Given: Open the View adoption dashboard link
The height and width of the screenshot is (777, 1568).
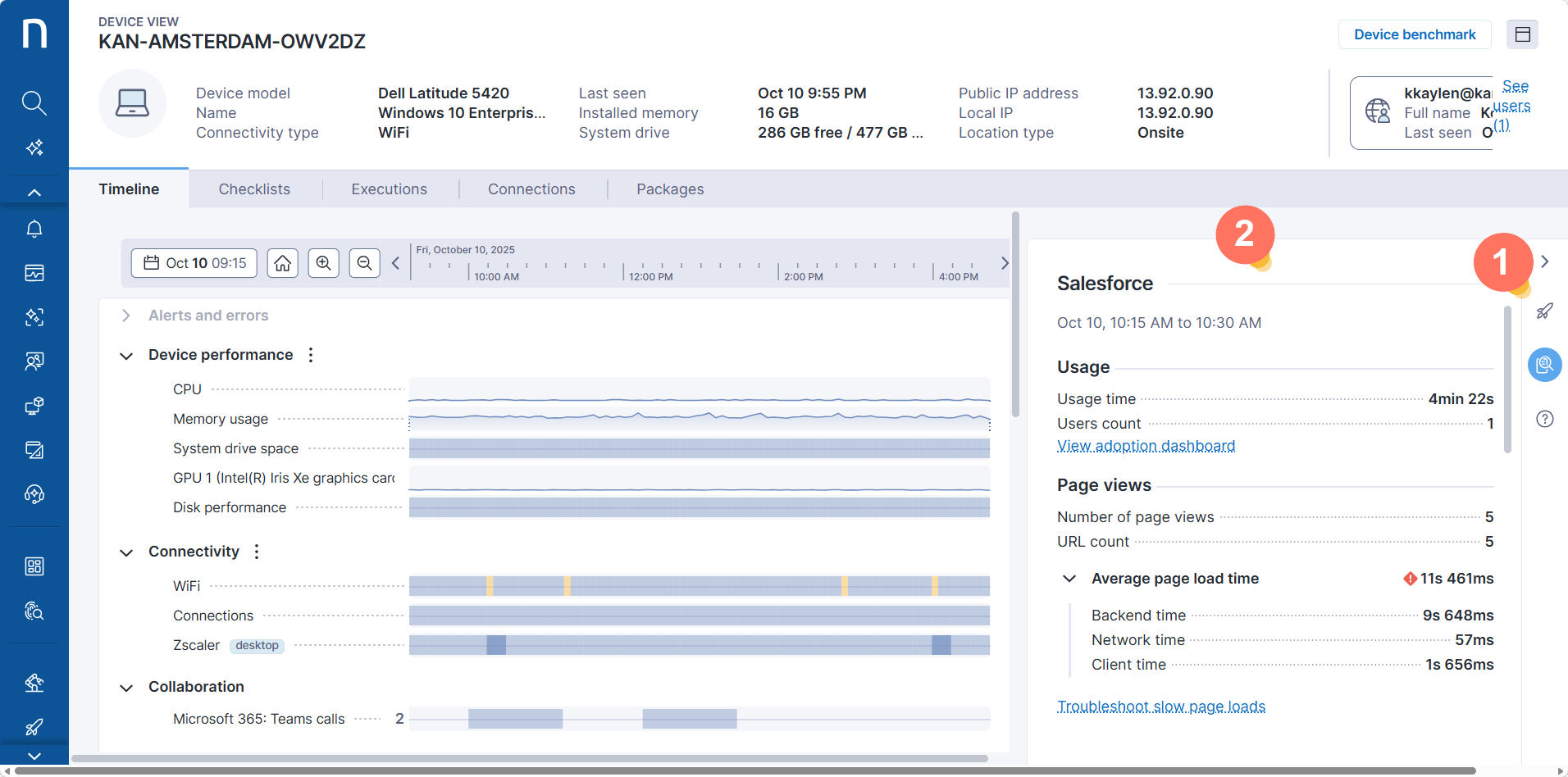Looking at the screenshot, I should click(x=1146, y=446).
